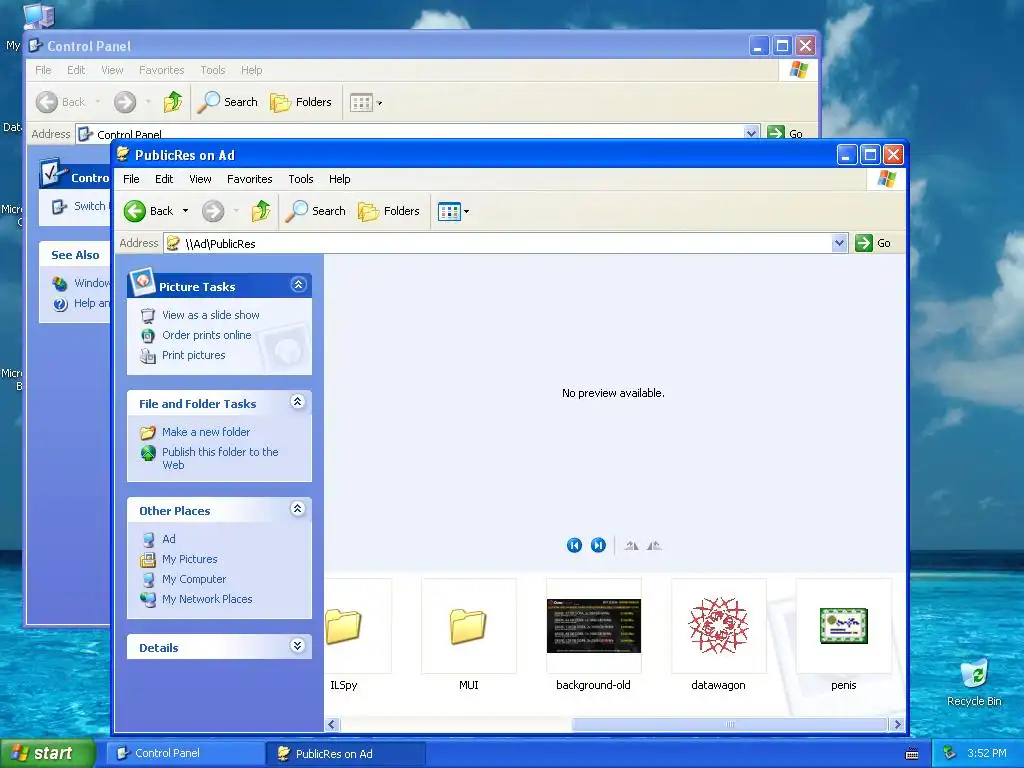Switch to Control Panel taskbar button
The width and height of the screenshot is (1024, 768).
tap(185, 753)
